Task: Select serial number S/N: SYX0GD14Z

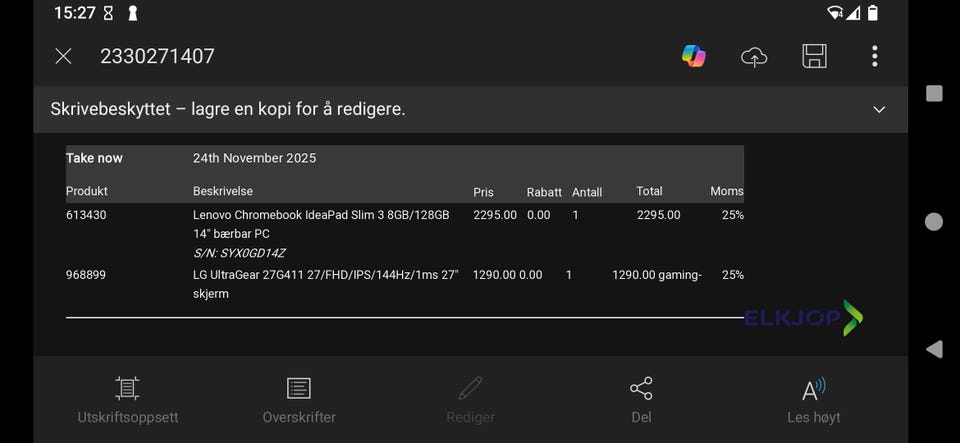Action: [x=239, y=253]
